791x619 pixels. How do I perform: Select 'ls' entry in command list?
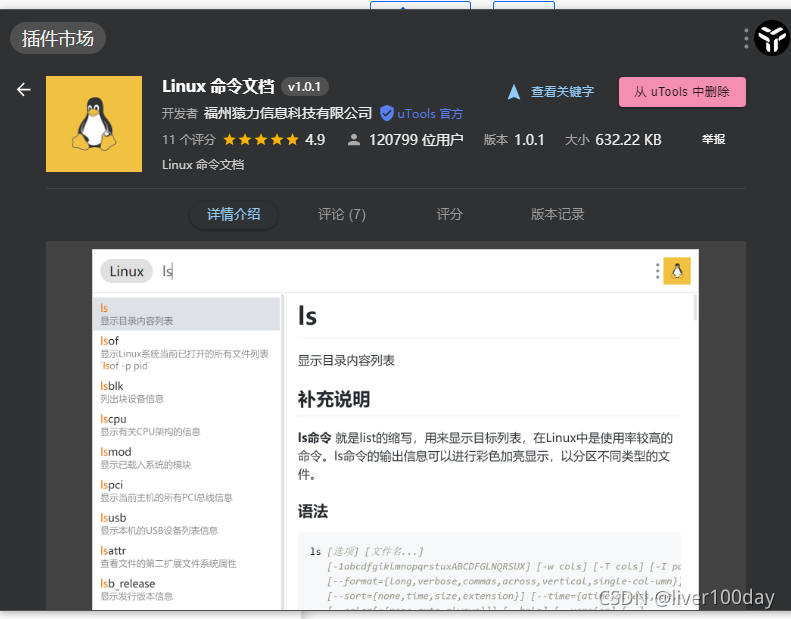point(186,314)
